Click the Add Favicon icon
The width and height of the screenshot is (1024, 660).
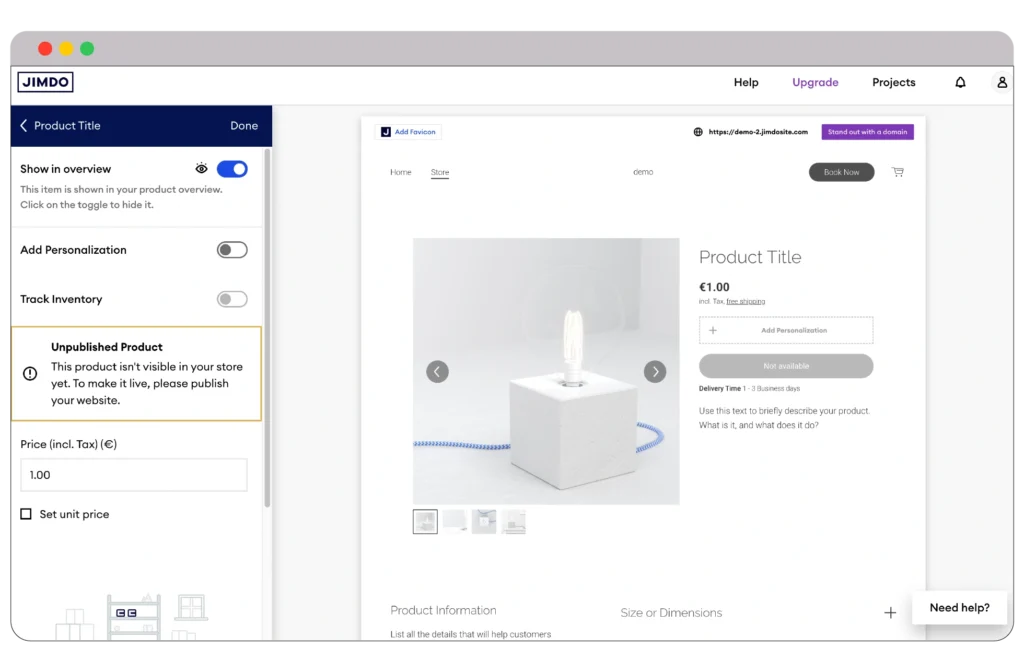(386, 132)
